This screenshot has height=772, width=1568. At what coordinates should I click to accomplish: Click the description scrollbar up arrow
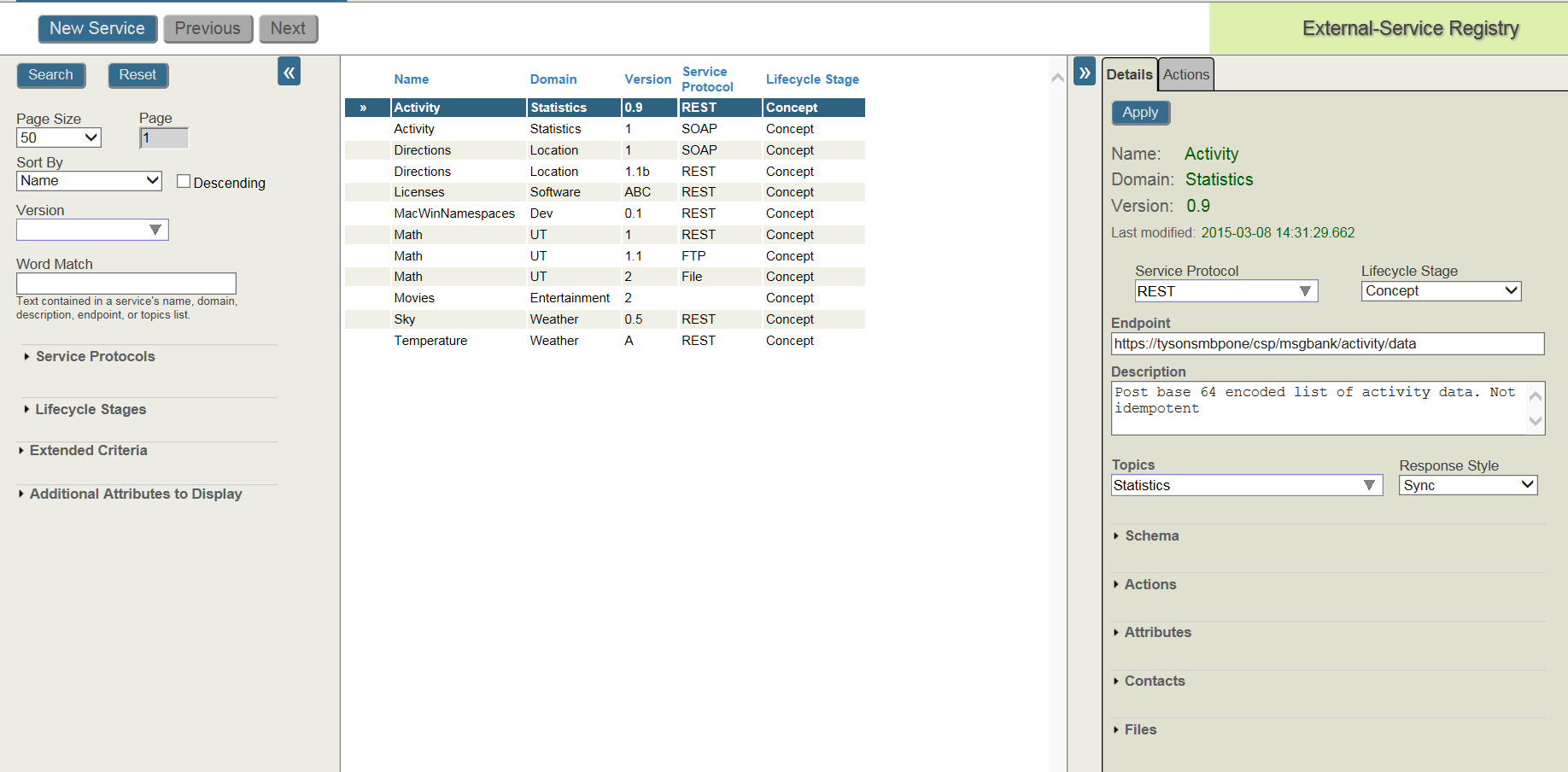(x=1536, y=395)
